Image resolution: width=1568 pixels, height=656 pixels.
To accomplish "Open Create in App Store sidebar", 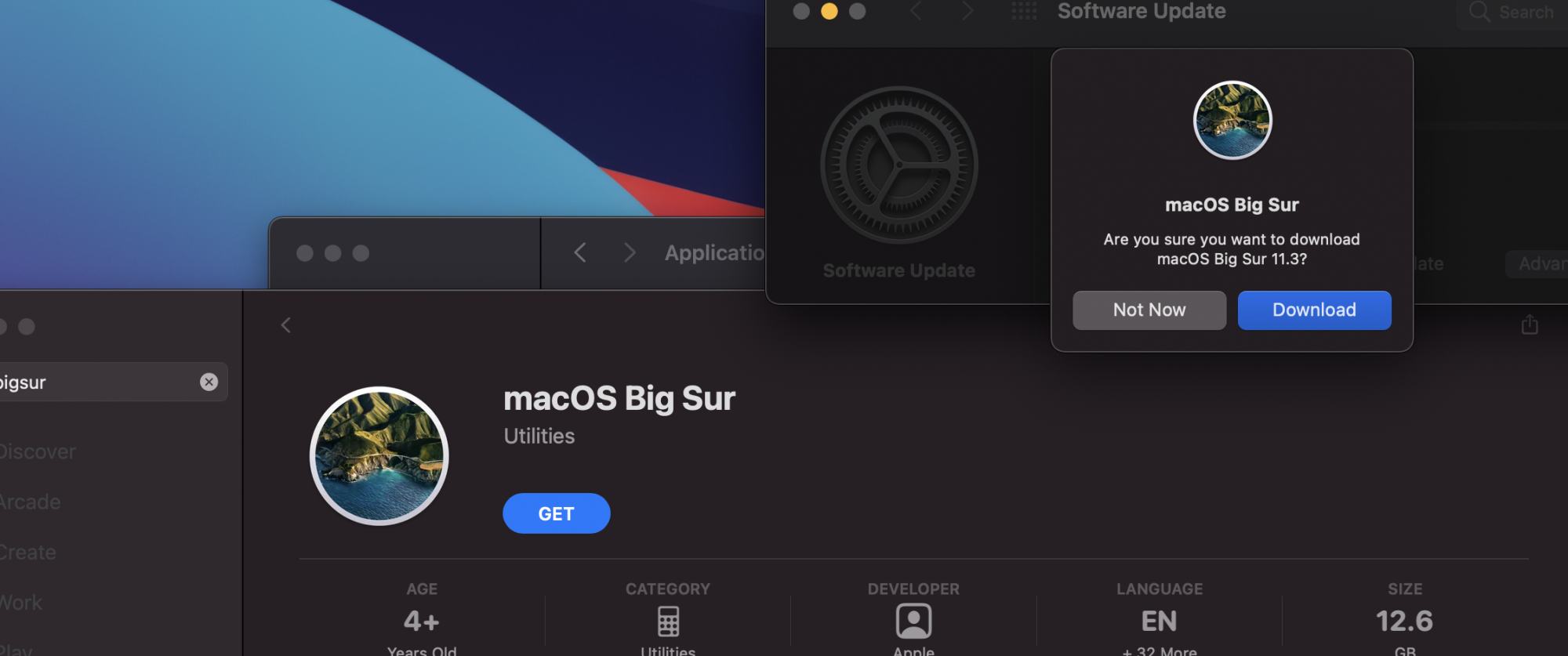I will coord(28,553).
